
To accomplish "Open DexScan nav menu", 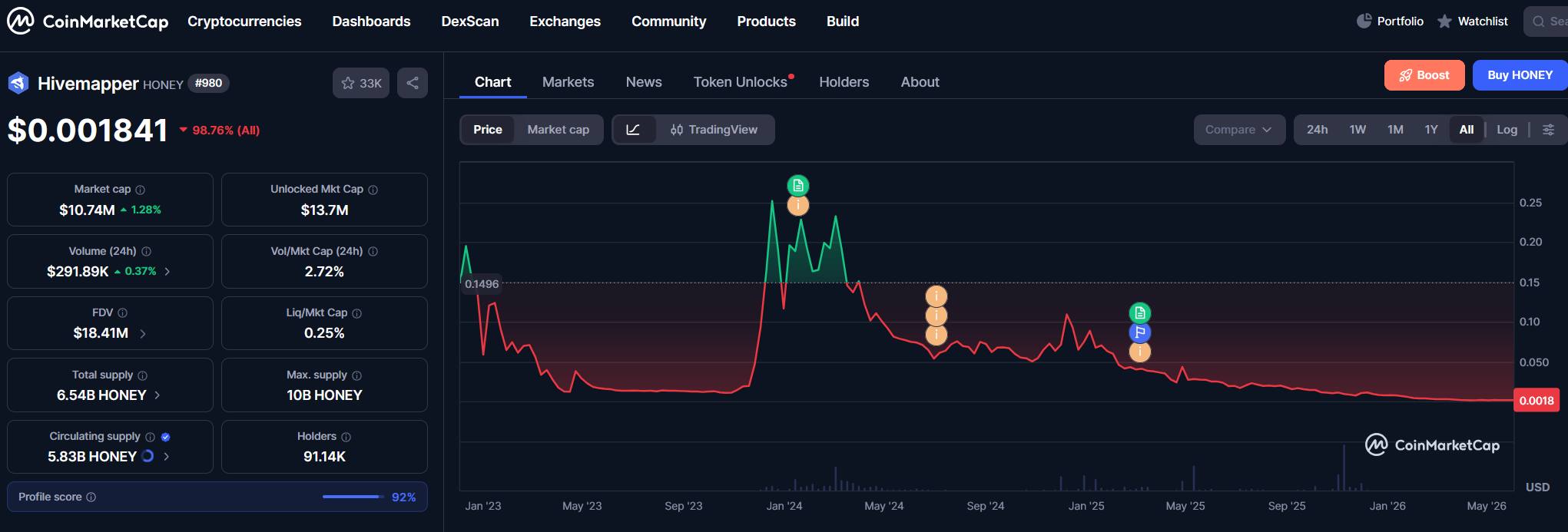I will coord(470,21).
